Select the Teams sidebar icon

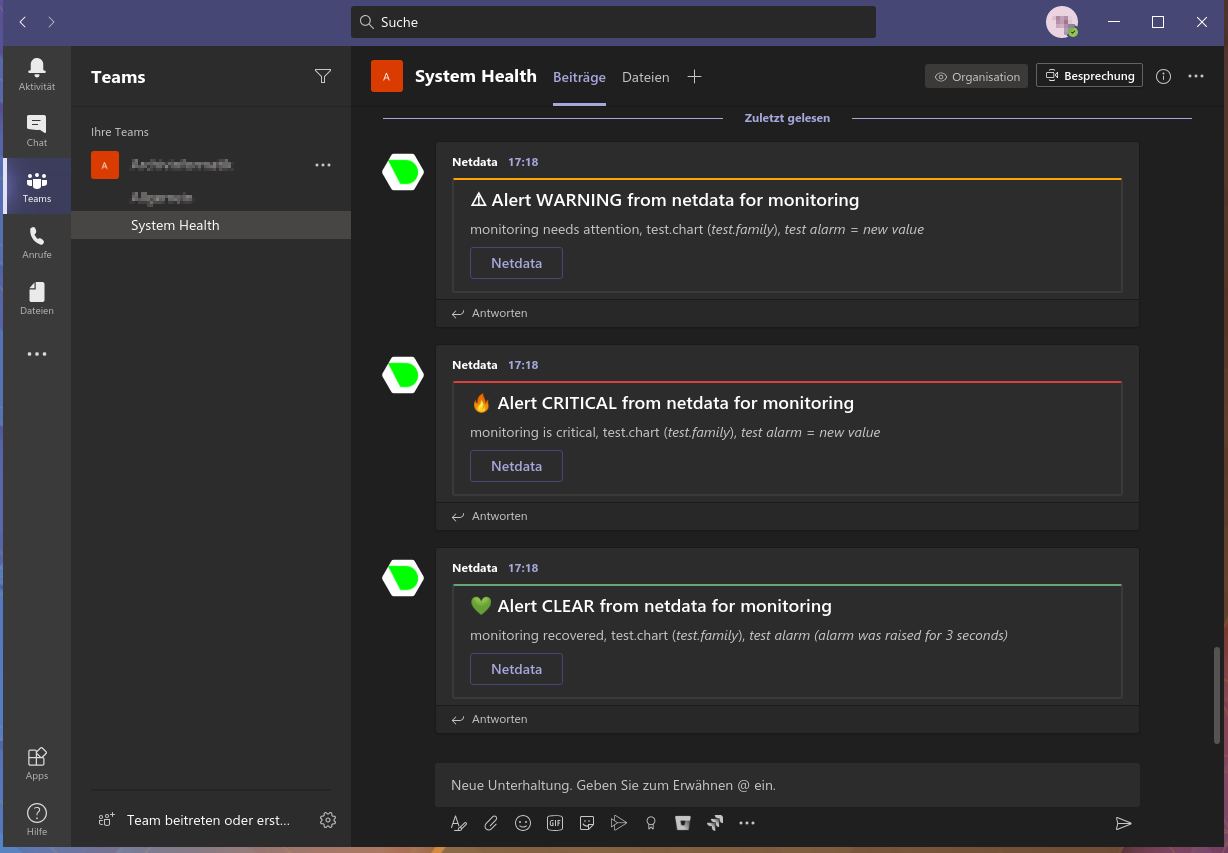point(37,186)
